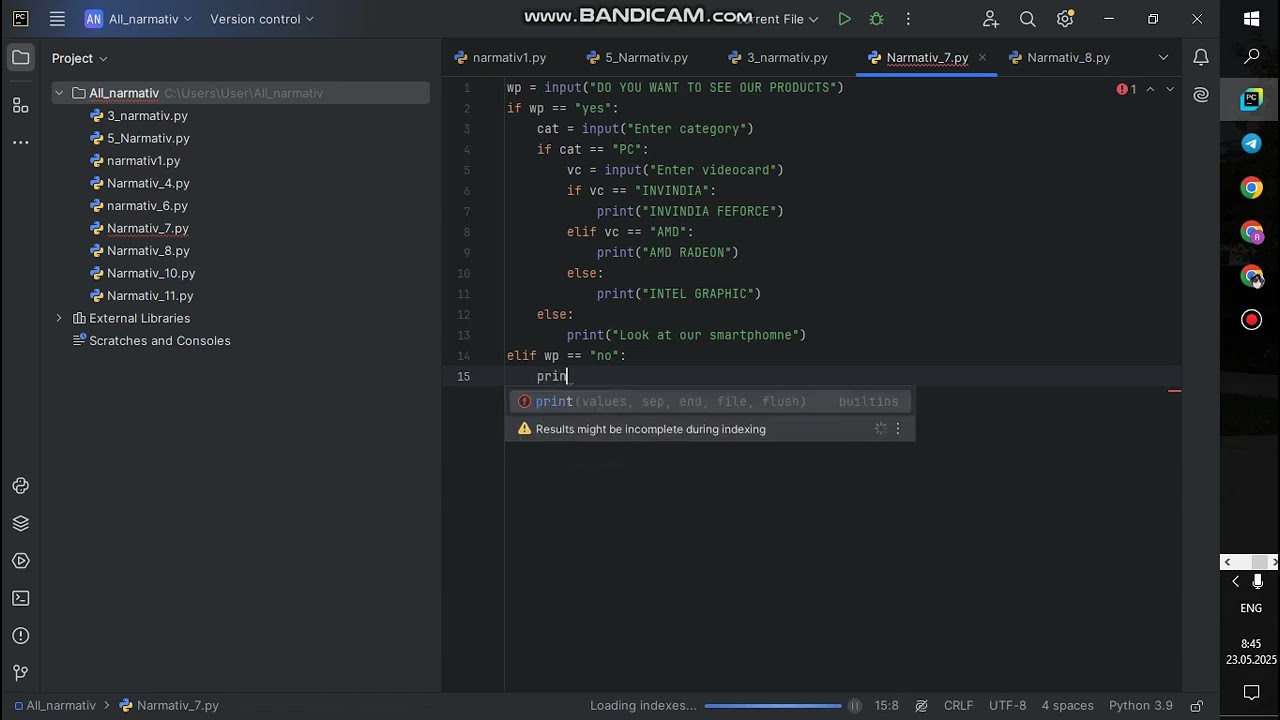This screenshot has height=720, width=1280.
Task: Debug the current file
Action: (x=876, y=19)
